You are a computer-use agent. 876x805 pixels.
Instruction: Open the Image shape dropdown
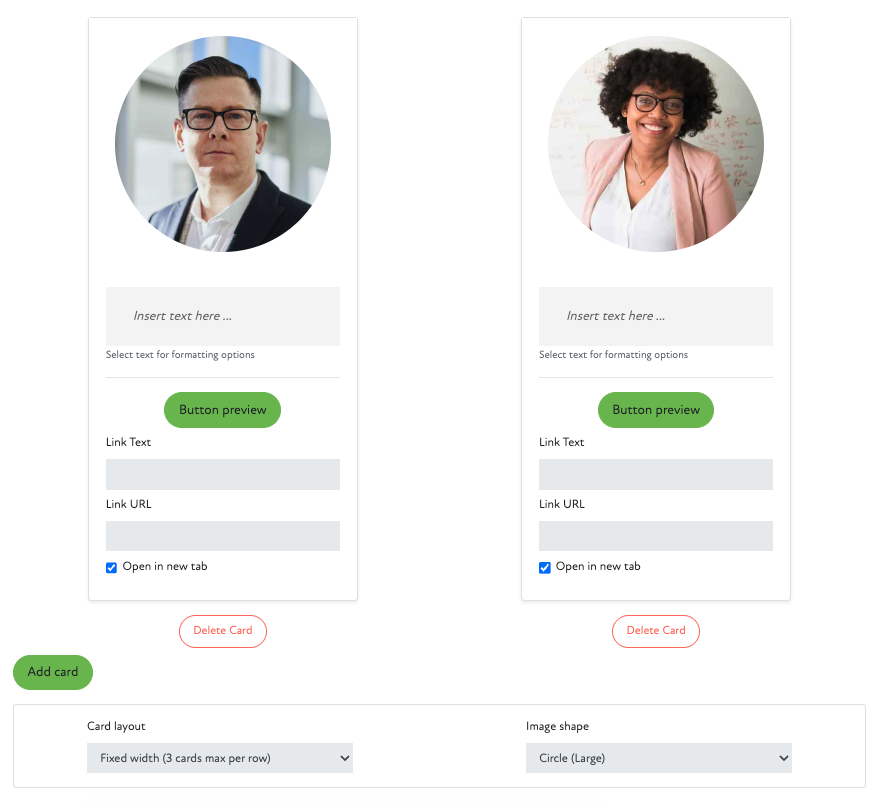[x=659, y=758]
